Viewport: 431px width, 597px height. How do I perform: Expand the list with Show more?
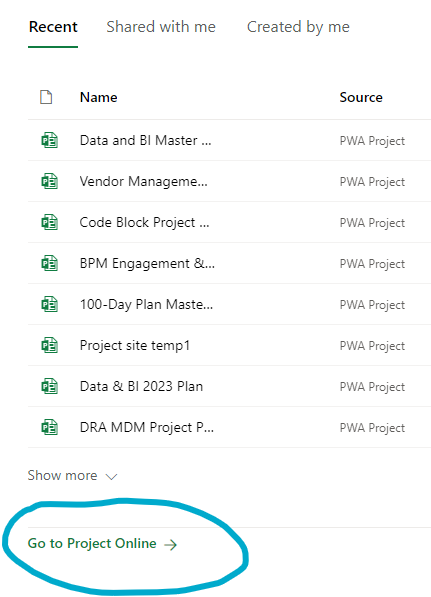click(x=62, y=476)
